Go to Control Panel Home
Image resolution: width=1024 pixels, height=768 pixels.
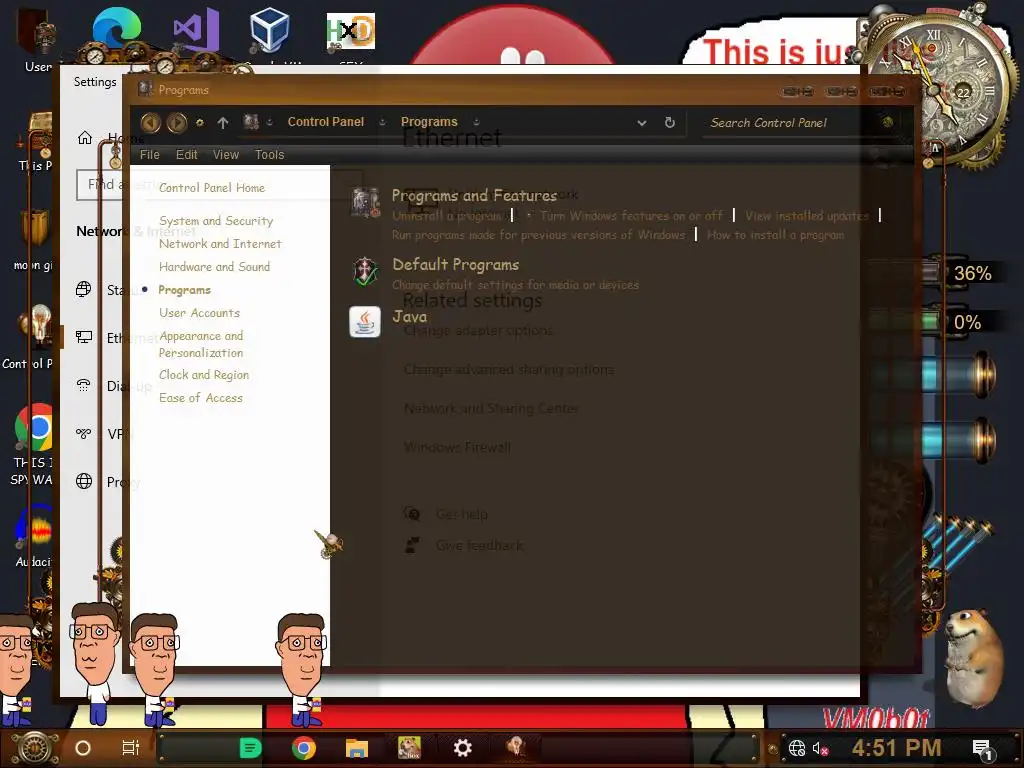212,188
